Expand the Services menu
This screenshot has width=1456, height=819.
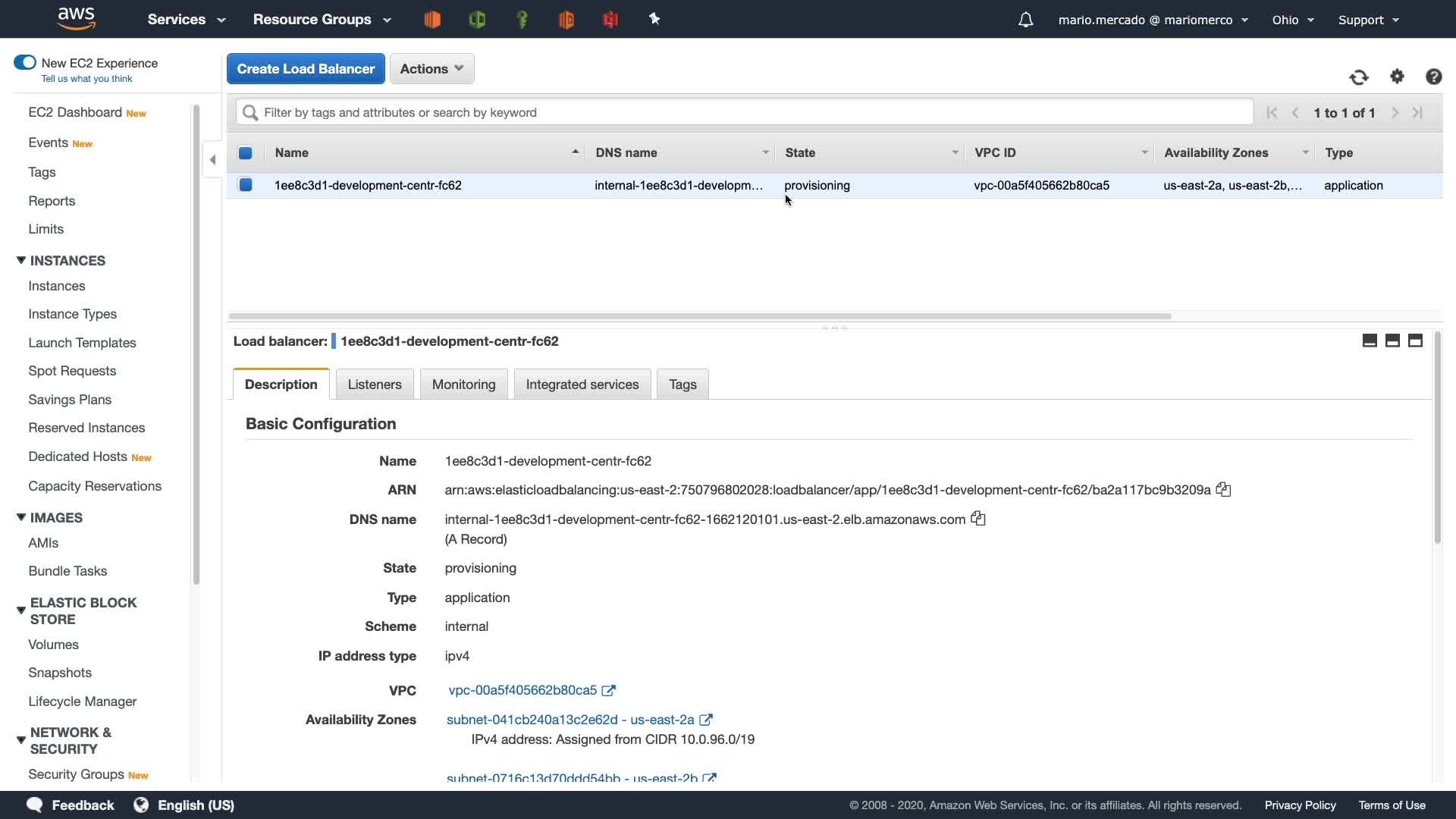click(187, 20)
